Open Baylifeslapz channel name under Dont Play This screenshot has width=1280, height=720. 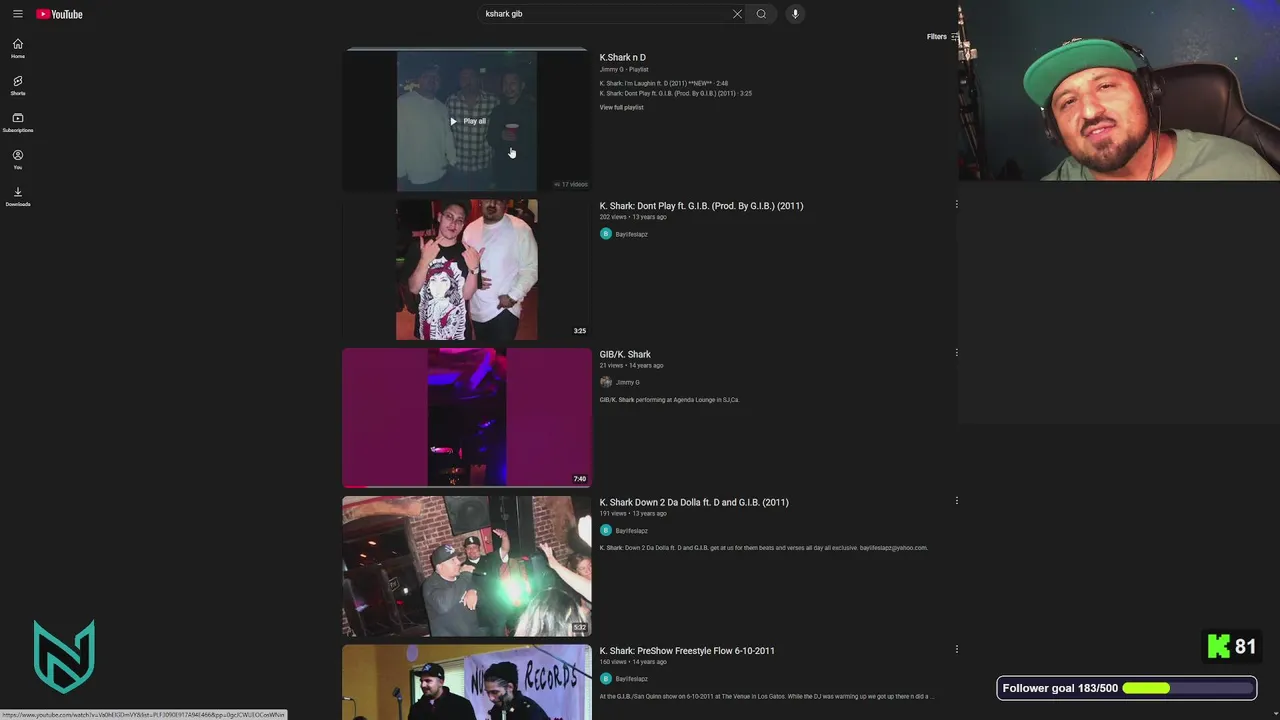pos(631,234)
